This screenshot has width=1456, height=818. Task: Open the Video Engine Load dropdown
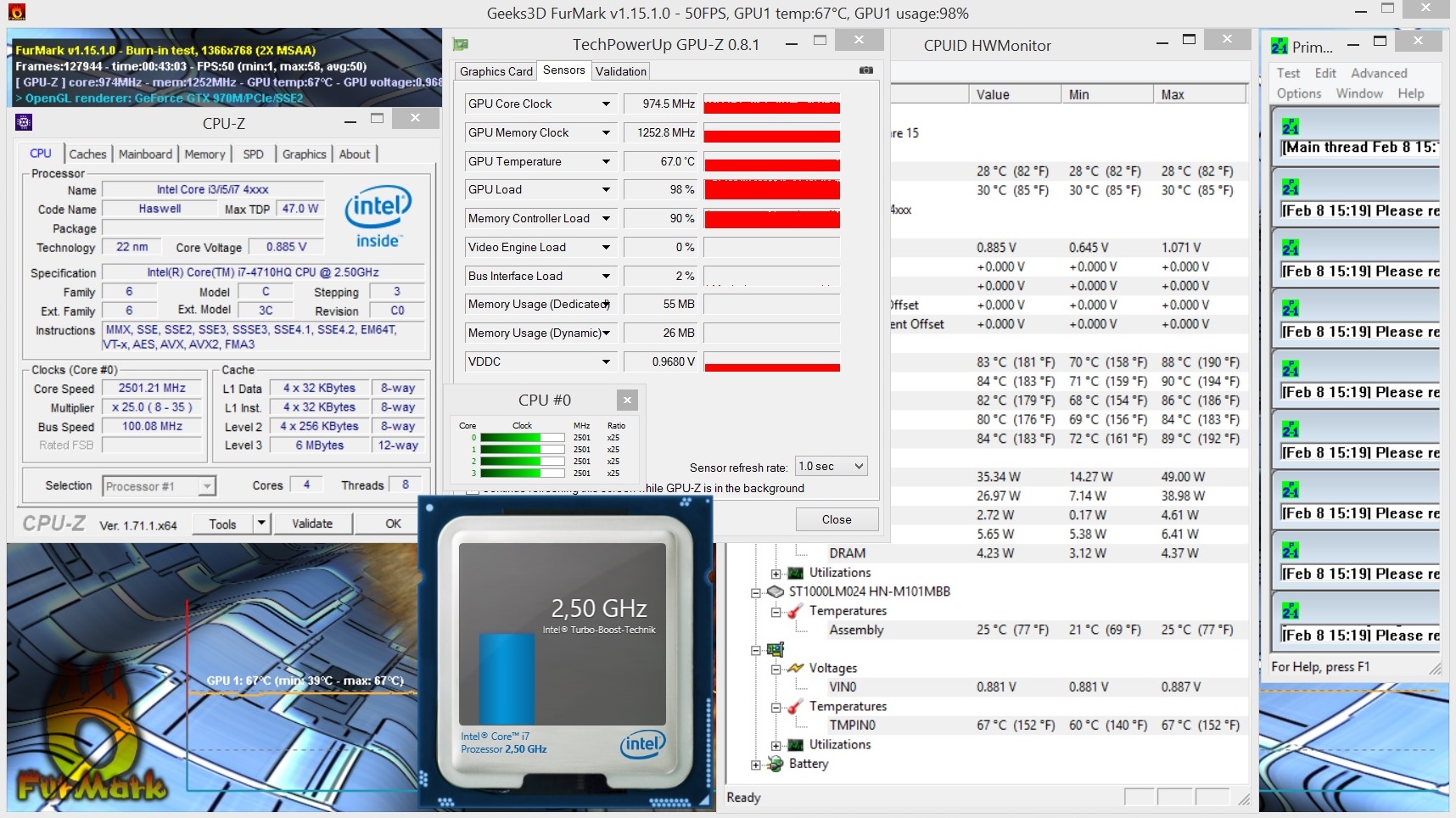coord(606,248)
